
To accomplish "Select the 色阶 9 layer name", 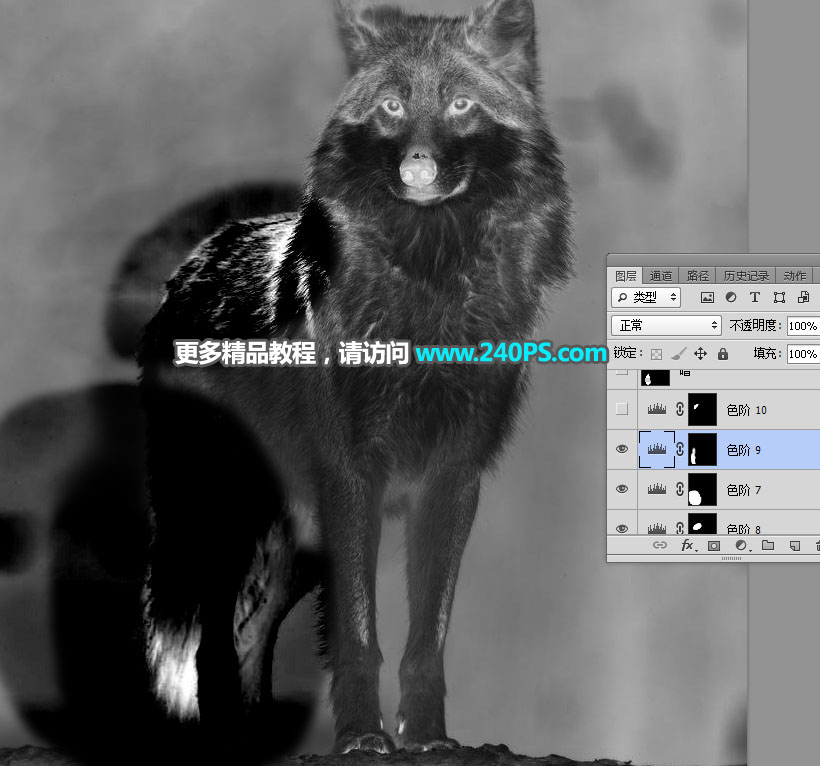I will 743,450.
